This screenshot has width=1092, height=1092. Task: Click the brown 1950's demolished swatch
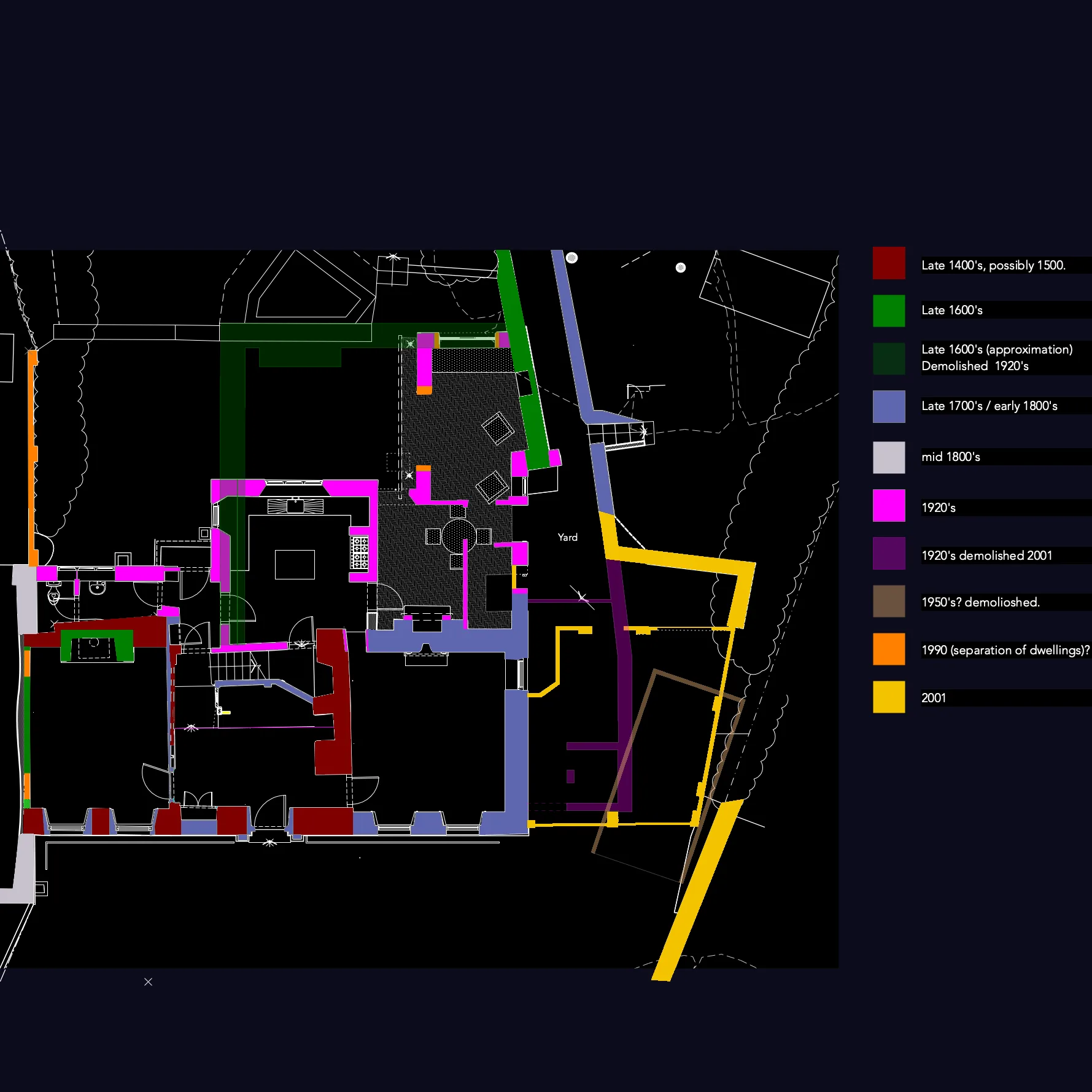[889, 601]
